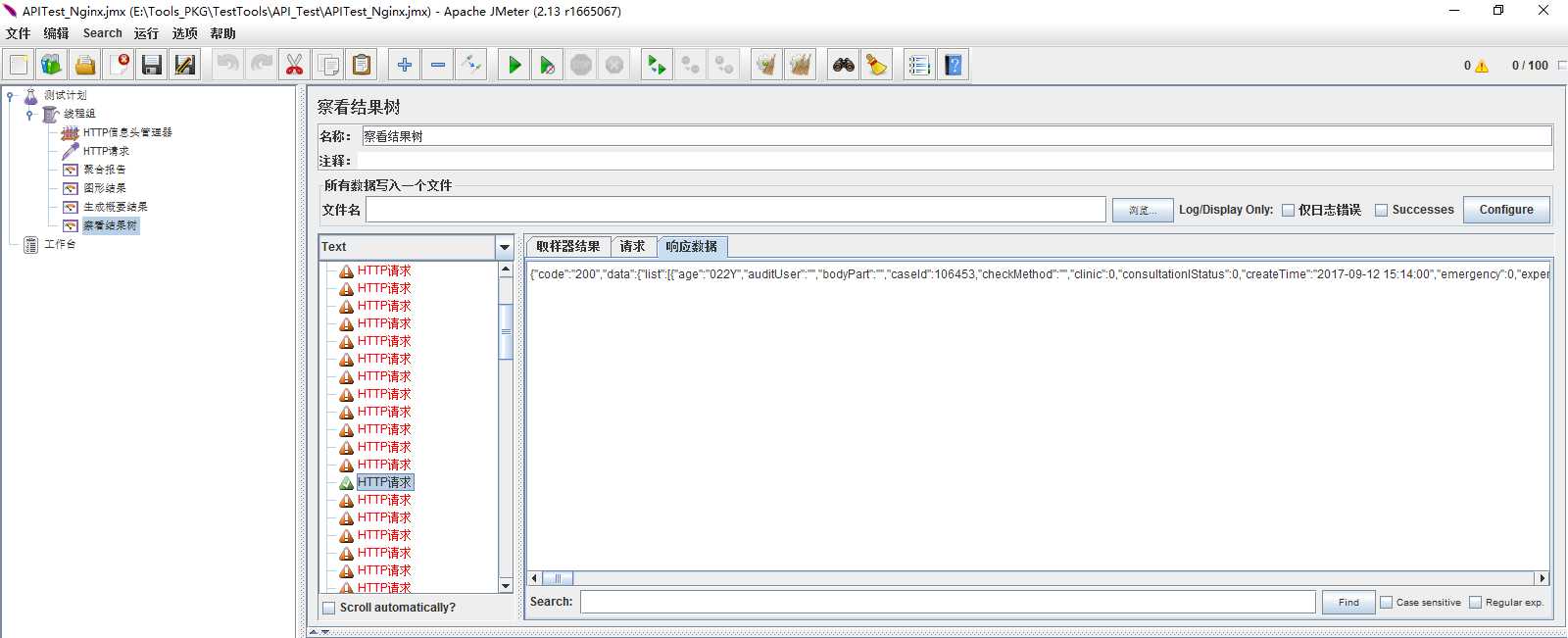Select 工作台 in the tree
1568x638 pixels.
[59, 244]
